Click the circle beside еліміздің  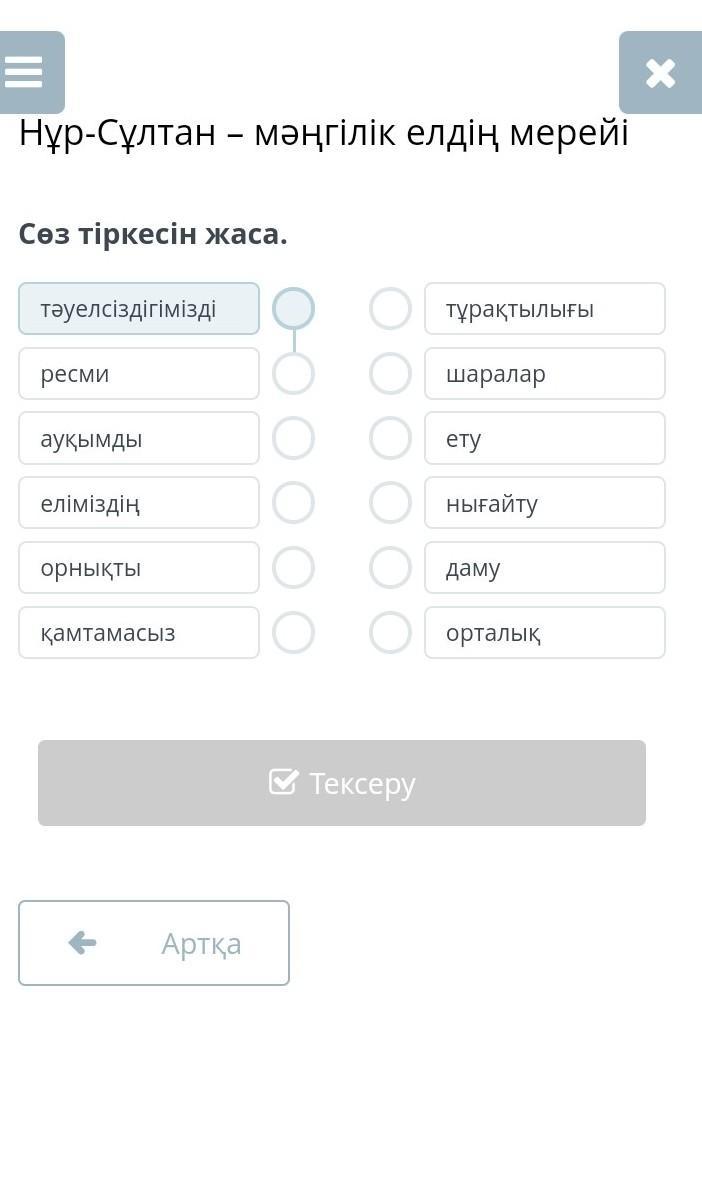tap(293, 503)
